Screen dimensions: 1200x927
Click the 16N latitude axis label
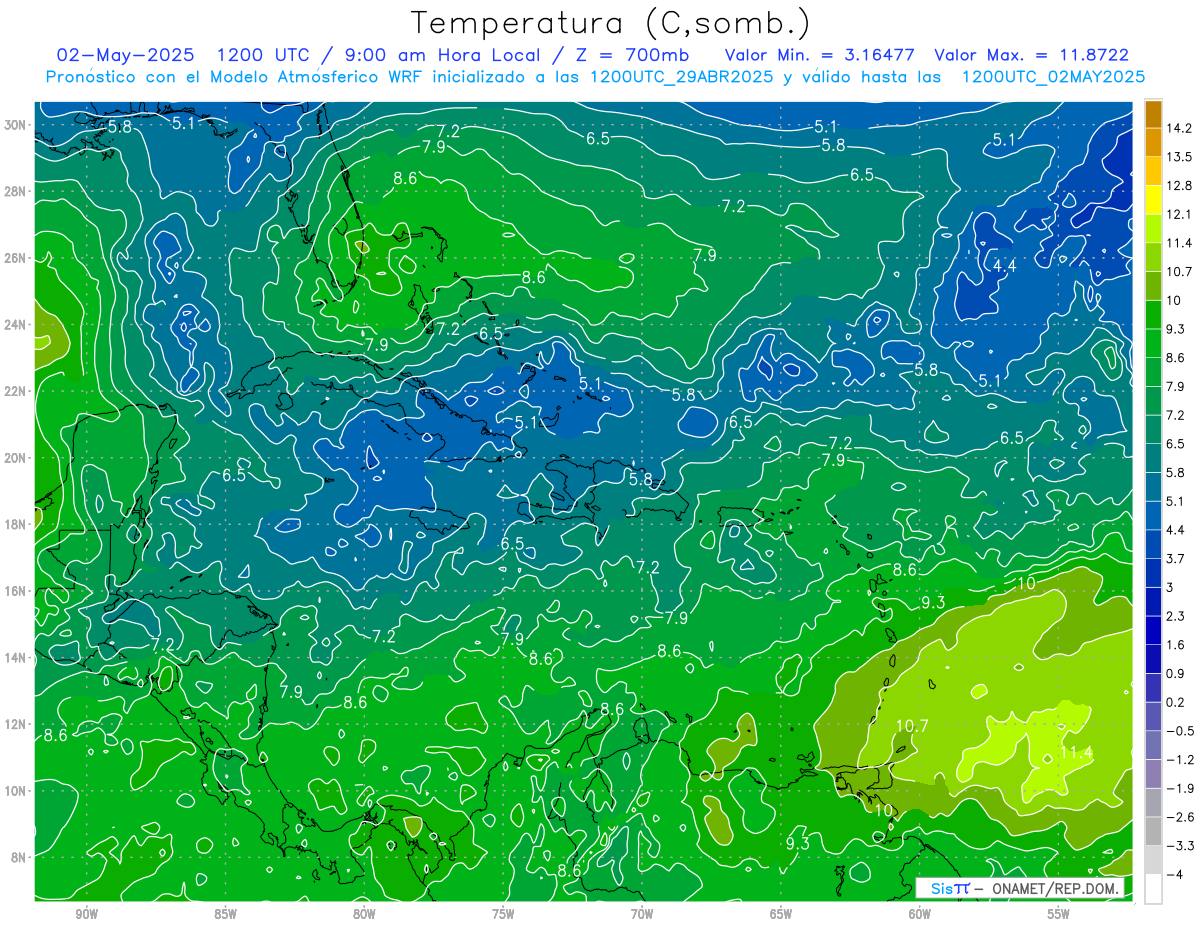tap(16, 591)
